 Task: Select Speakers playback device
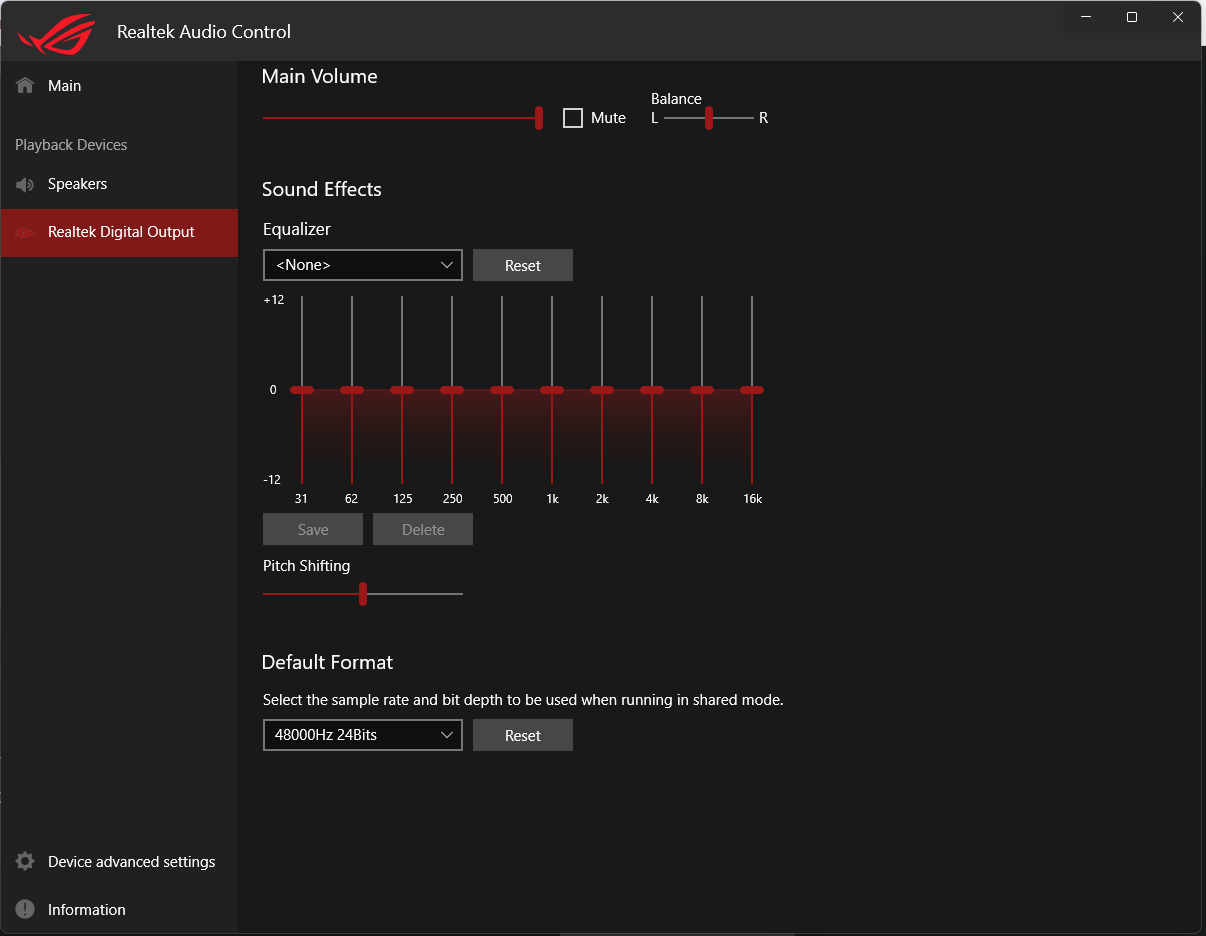[119, 184]
